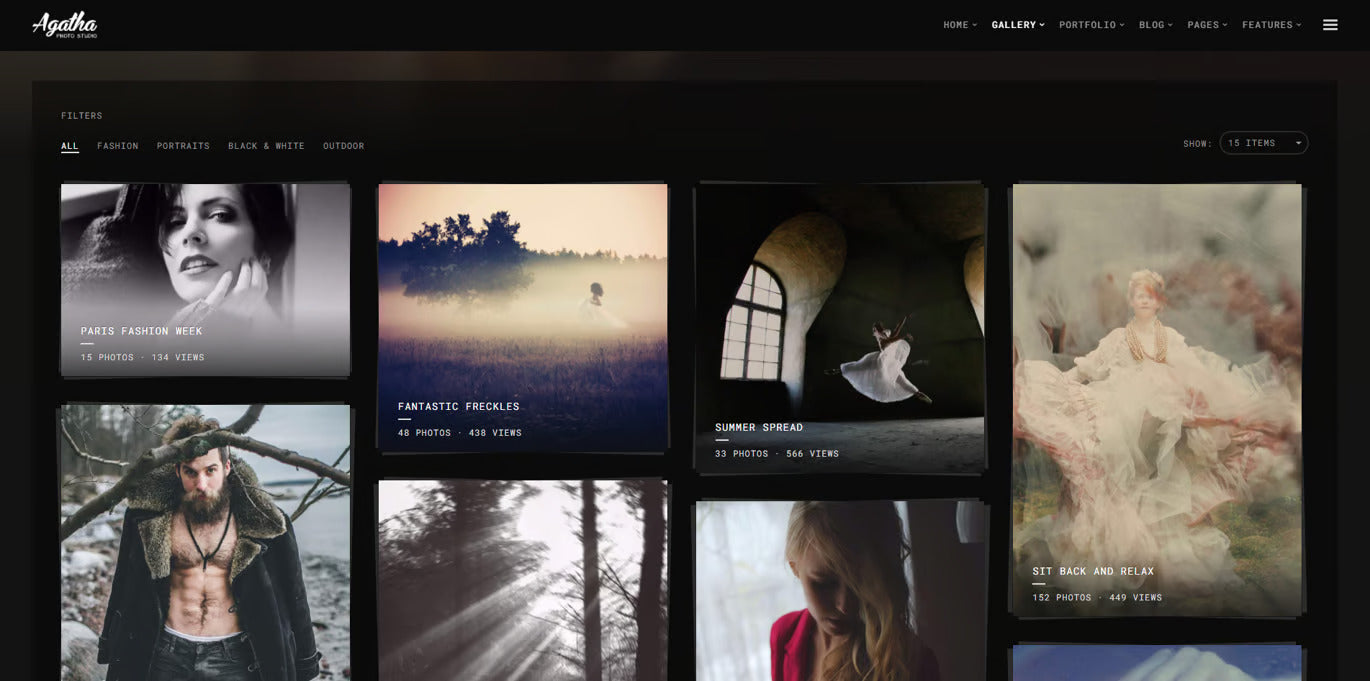This screenshot has width=1370, height=681.
Task: Expand the Home dropdown menu
Action: click(960, 25)
